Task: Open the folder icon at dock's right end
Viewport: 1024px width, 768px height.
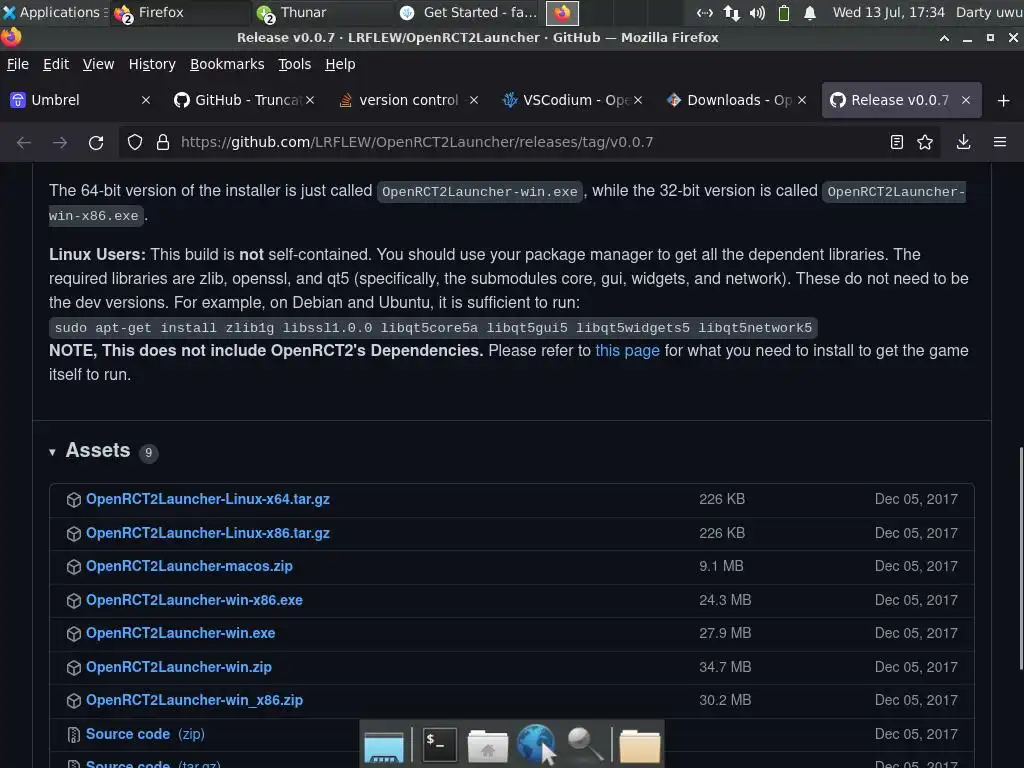Action: click(x=639, y=746)
